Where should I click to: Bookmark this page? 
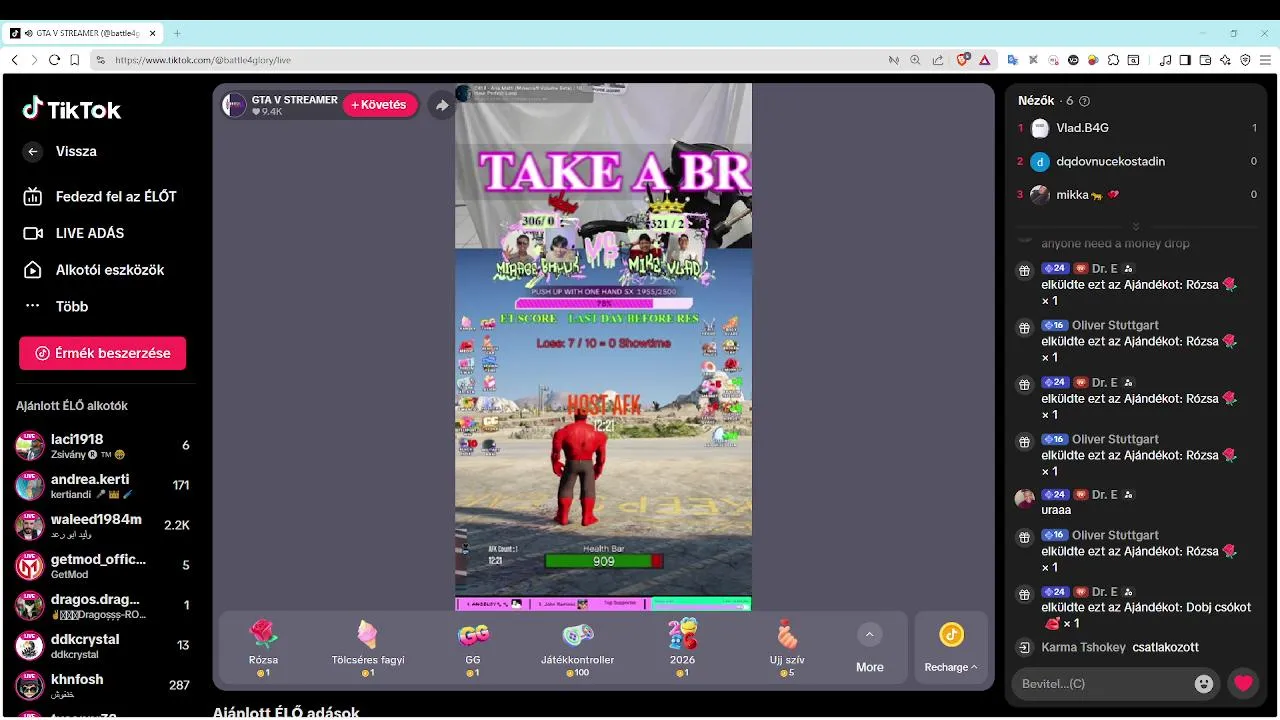point(75,60)
